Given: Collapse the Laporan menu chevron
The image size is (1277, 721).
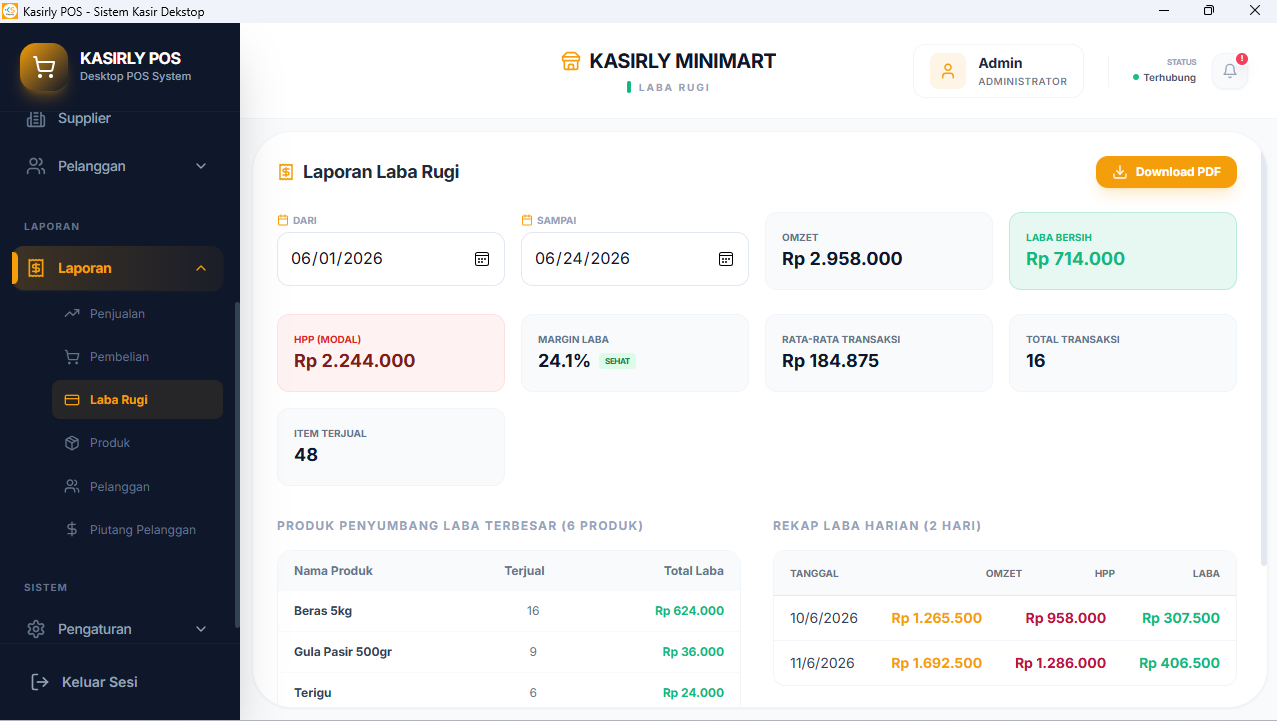Looking at the screenshot, I should point(201,268).
